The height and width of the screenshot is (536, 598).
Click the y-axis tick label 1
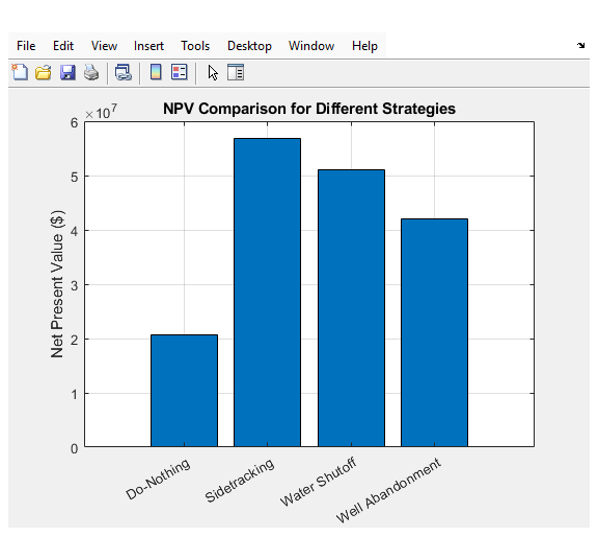[x=74, y=394]
